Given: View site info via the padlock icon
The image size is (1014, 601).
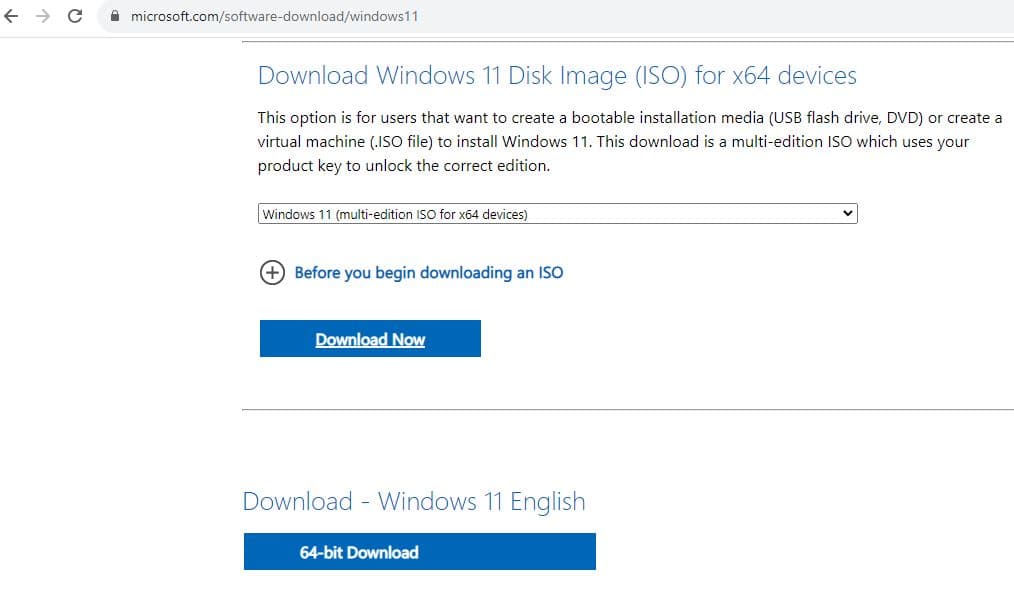Looking at the screenshot, I should [x=114, y=17].
